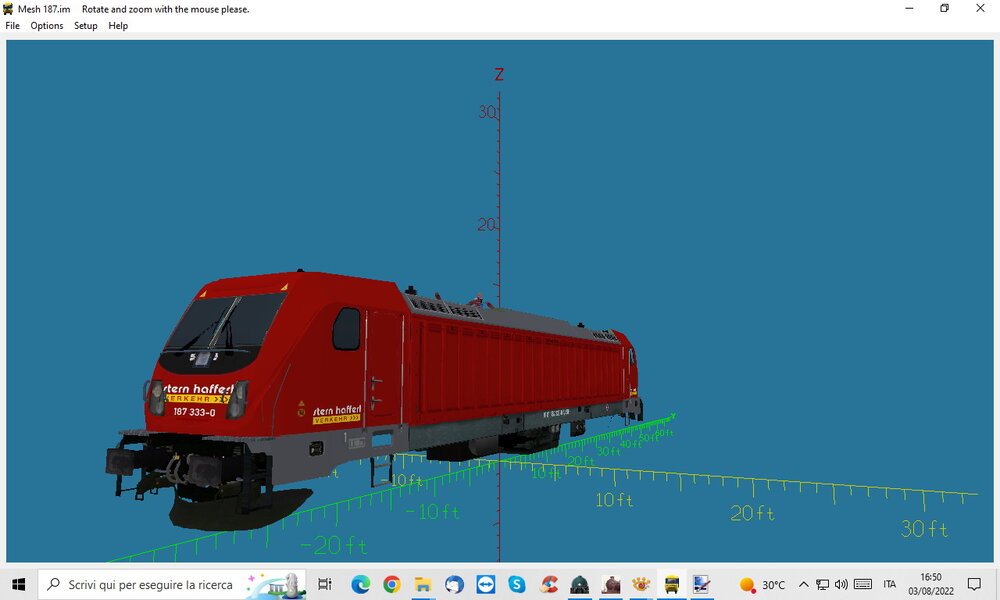Click the taskbar search box
This screenshot has height=600, width=1000.
pos(172,584)
